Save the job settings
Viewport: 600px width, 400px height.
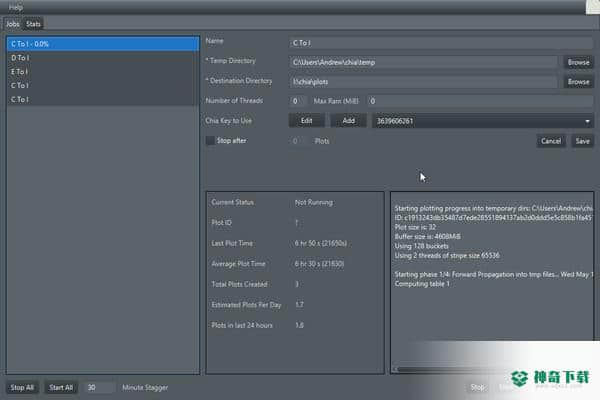click(x=582, y=141)
